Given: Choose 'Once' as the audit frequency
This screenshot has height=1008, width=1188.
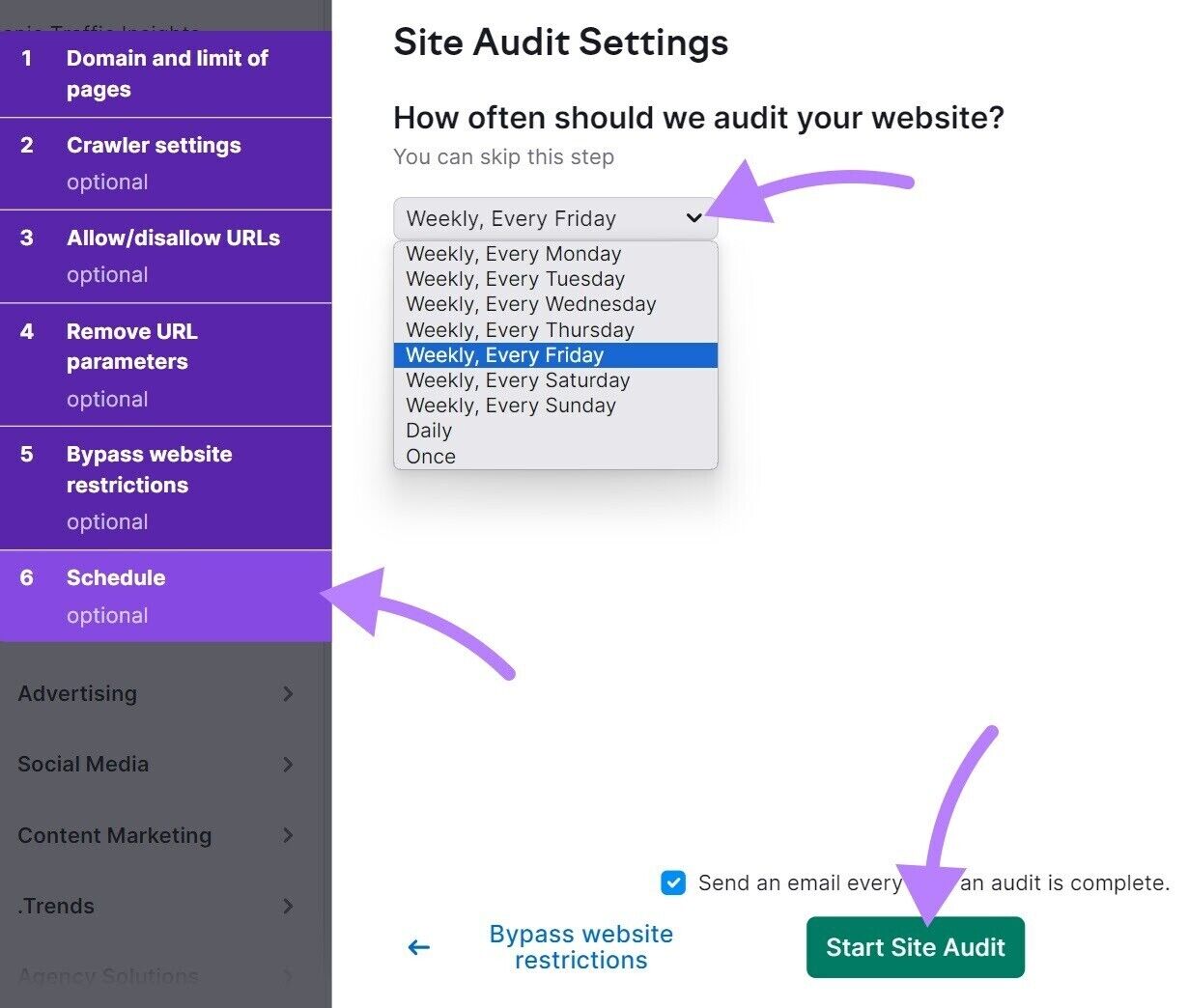Looking at the screenshot, I should tap(430, 456).
